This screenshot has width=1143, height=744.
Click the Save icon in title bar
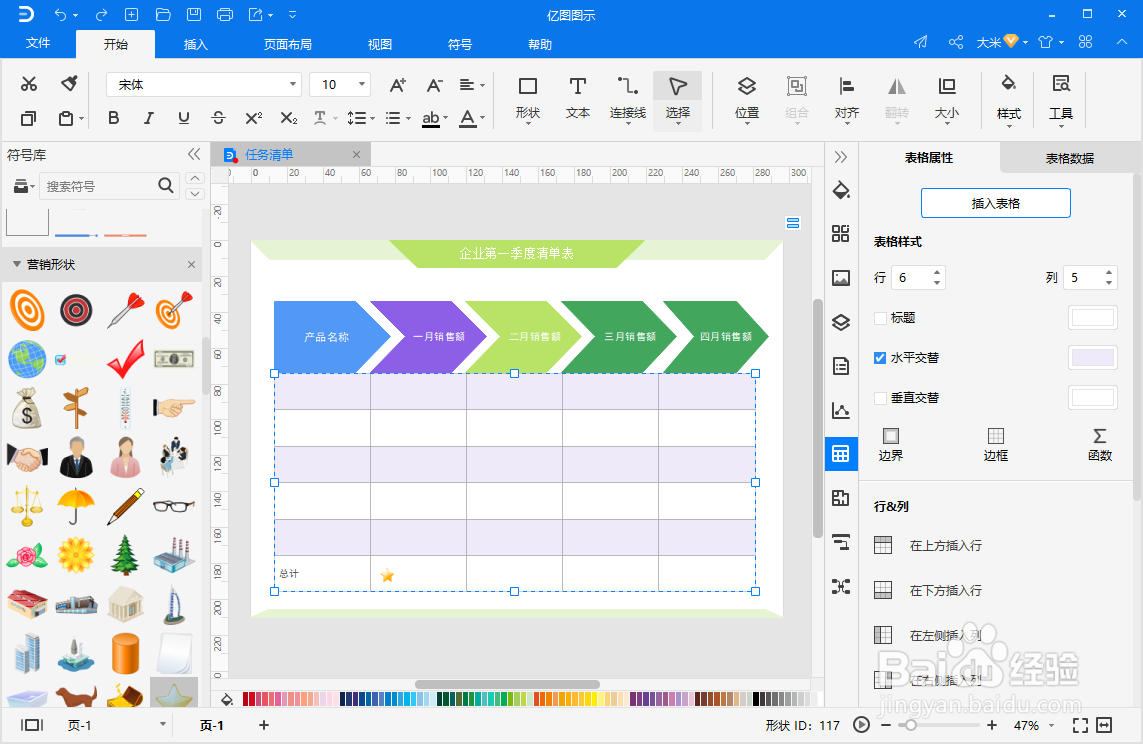(194, 15)
